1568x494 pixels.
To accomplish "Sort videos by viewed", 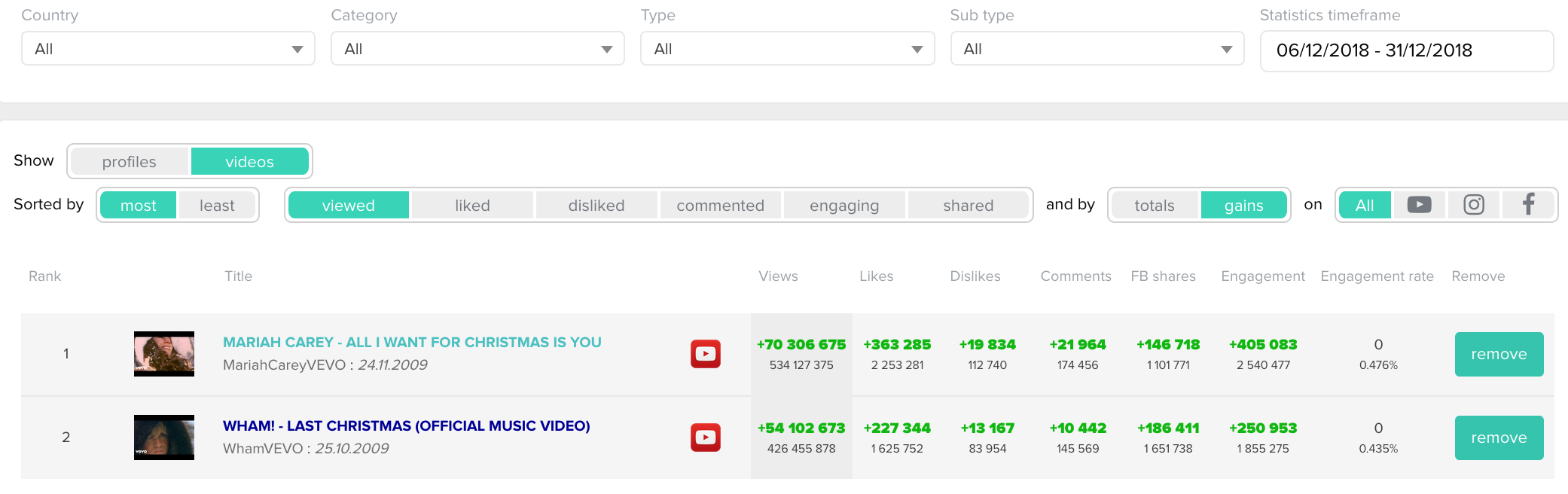I will [349, 205].
